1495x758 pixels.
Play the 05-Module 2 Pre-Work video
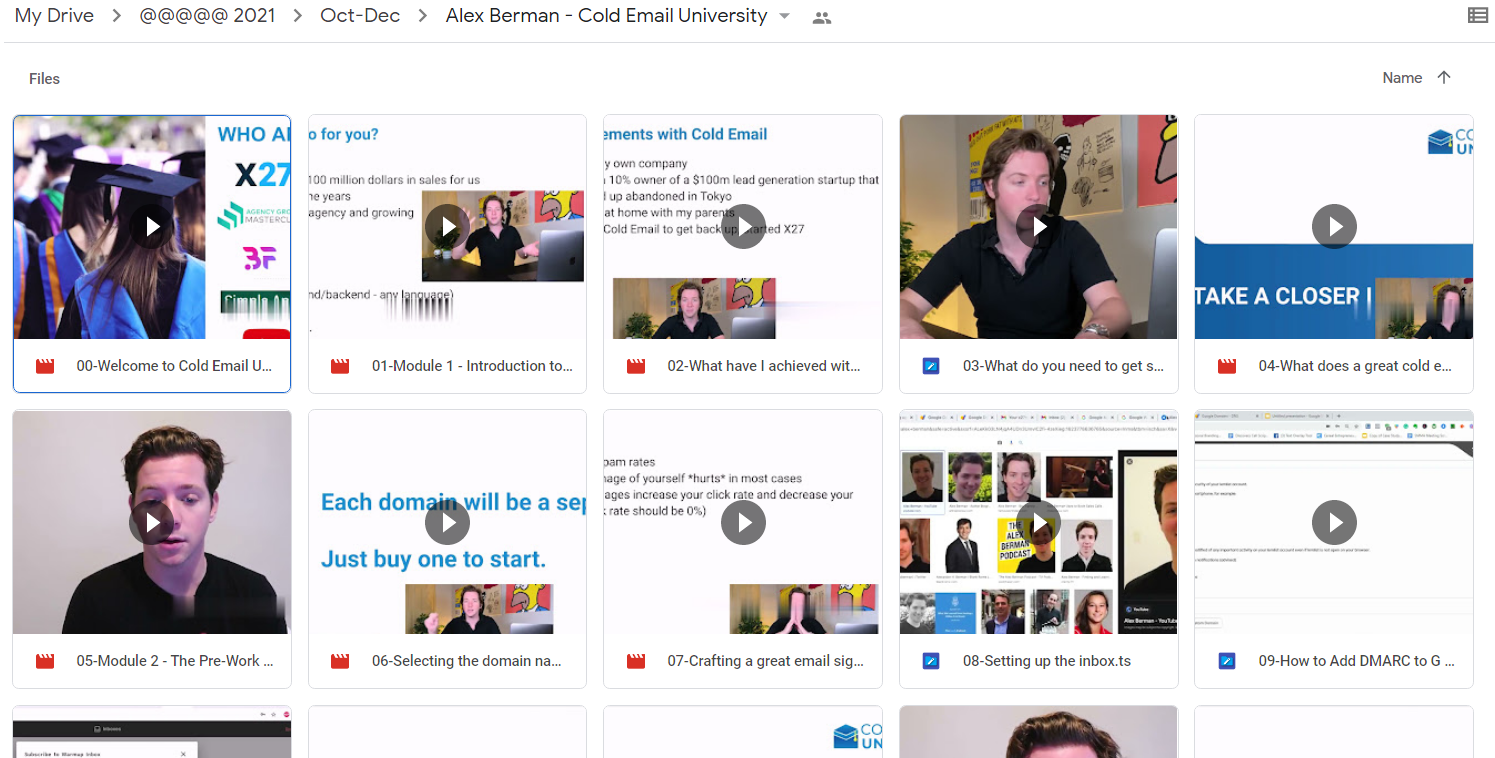point(152,522)
